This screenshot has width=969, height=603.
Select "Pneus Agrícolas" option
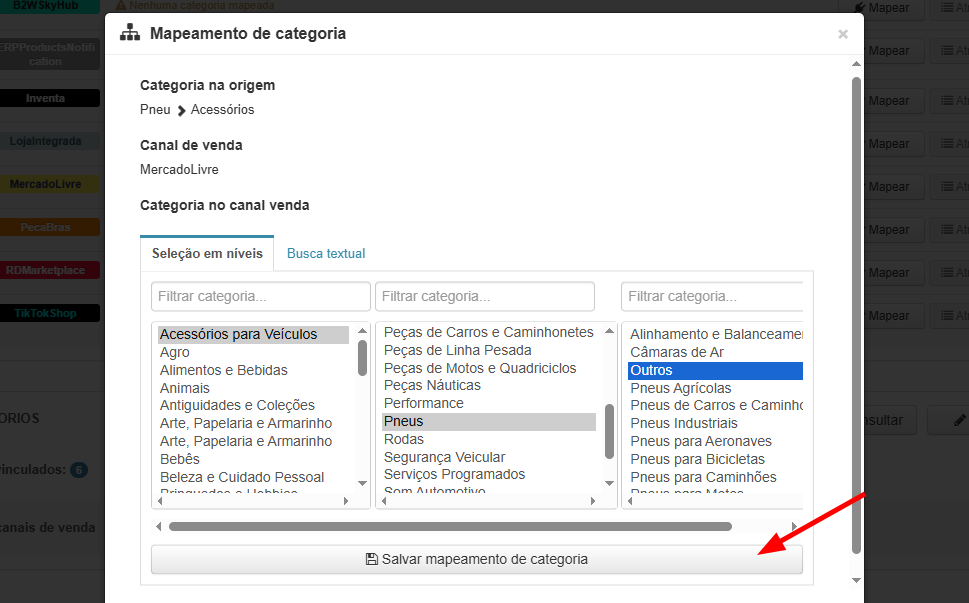pyautogui.click(x=681, y=388)
